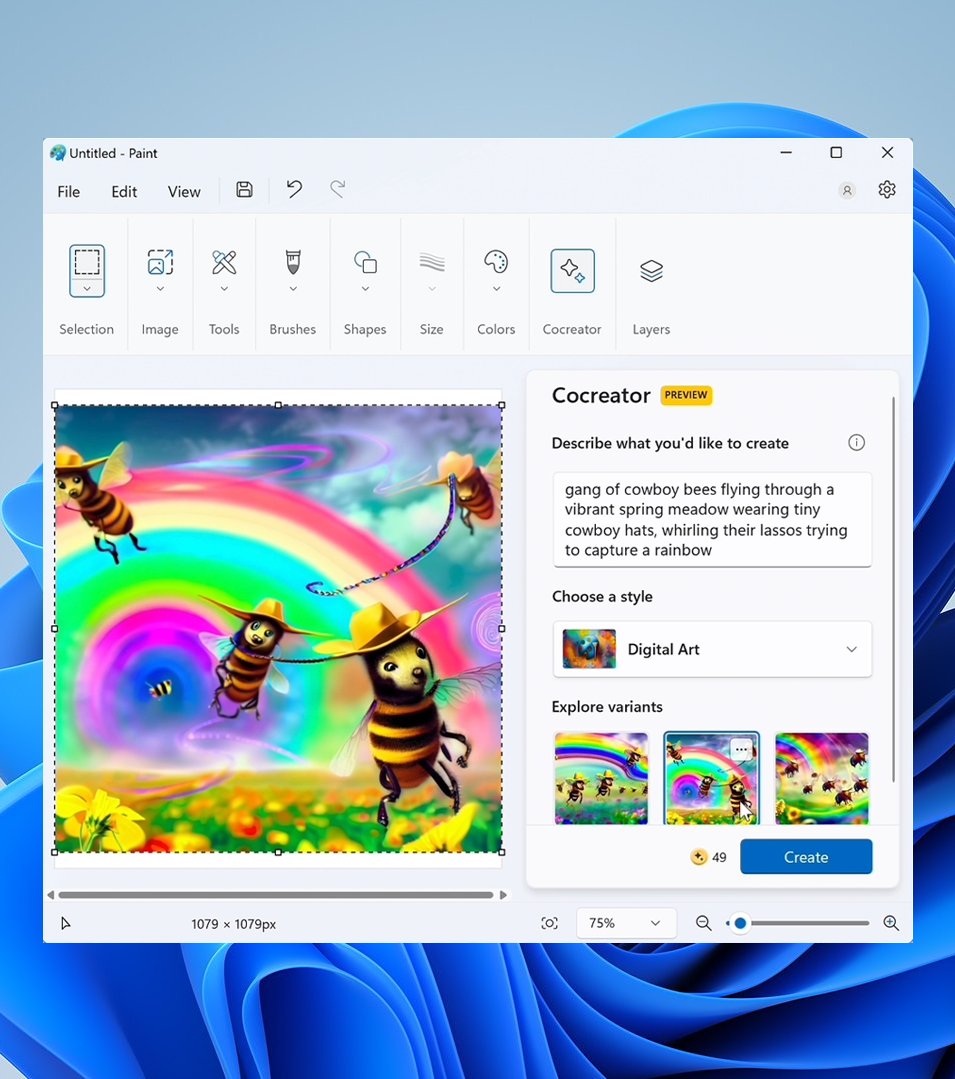Open the Edit menu

click(x=125, y=192)
